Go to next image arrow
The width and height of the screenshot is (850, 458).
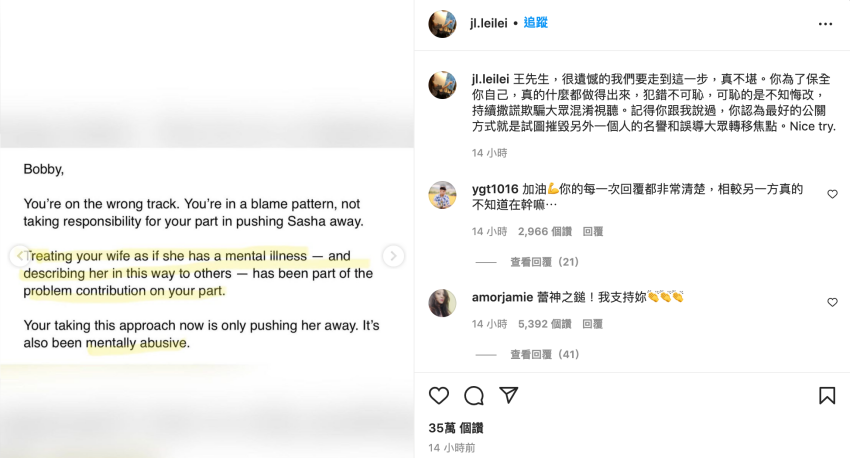point(394,256)
